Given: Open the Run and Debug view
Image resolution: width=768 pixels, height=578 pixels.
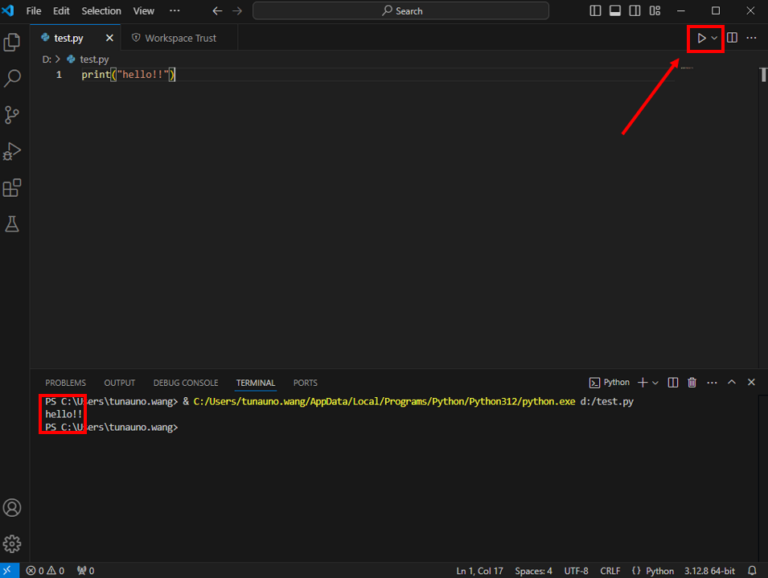Looking at the screenshot, I should (x=13, y=152).
